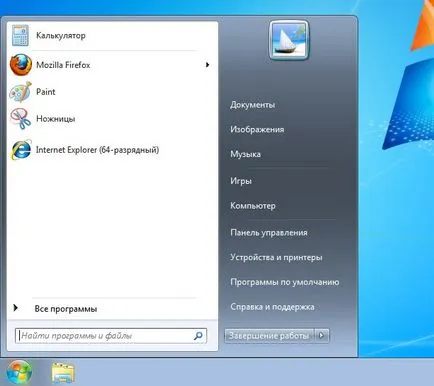The image size is (434, 386).
Task: Open the Calculator app icon
Action: click(20, 35)
